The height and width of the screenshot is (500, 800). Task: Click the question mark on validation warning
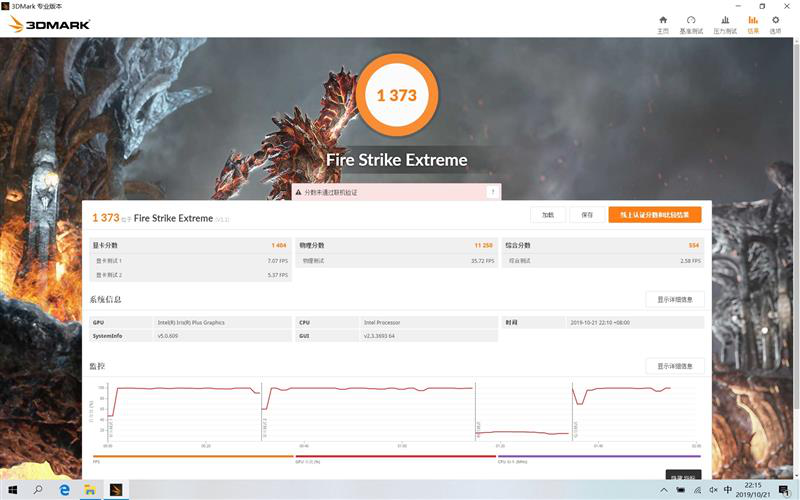pyautogui.click(x=492, y=192)
